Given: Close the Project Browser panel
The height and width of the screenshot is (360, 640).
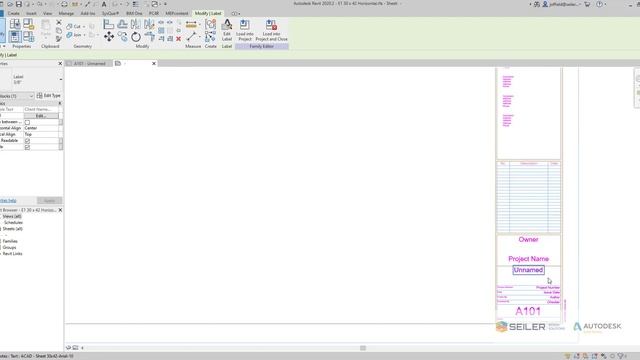Looking at the screenshot, I should point(60,210).
